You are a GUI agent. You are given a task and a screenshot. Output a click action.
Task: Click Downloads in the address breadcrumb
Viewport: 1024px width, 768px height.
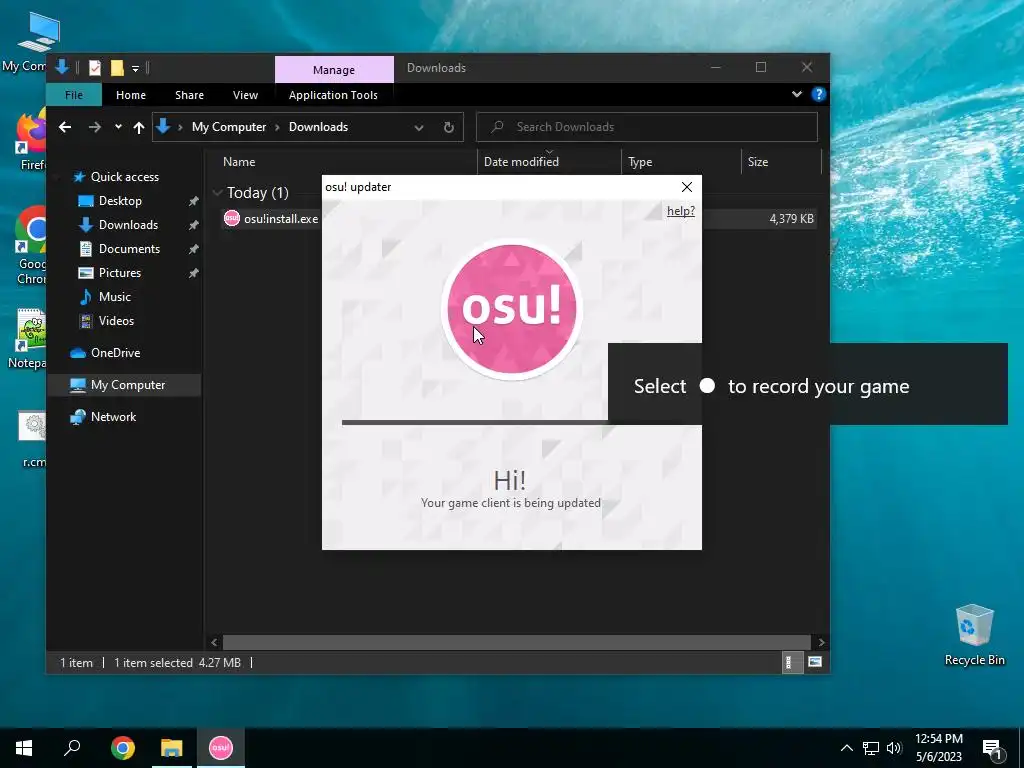(x=318, y=127)
